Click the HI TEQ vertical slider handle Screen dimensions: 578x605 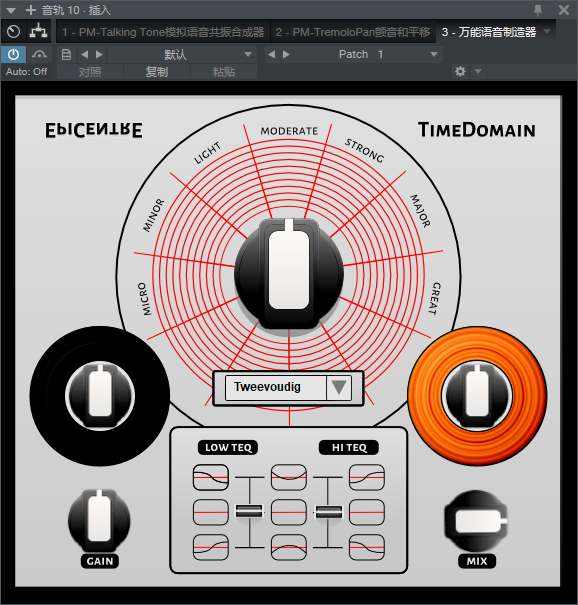coord(329,512)
